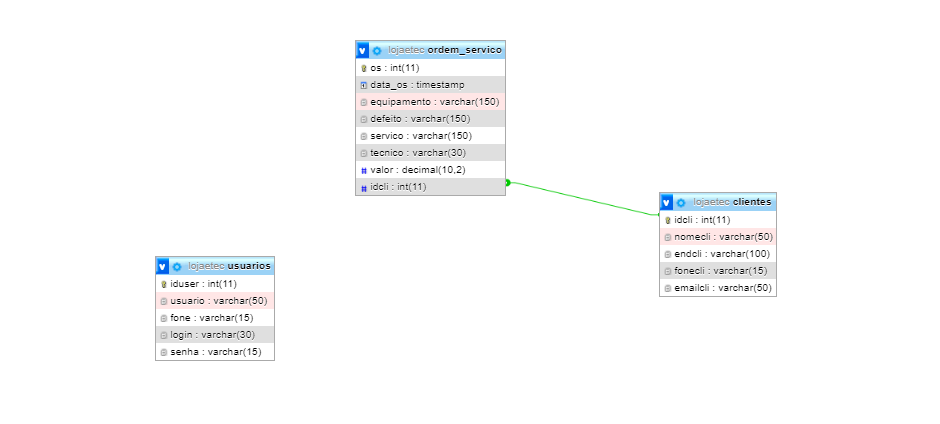Screen dimensions: 940x424
Task: Select the 'tecnico : varchar(30)' row
Action: (x=430, y=153)
